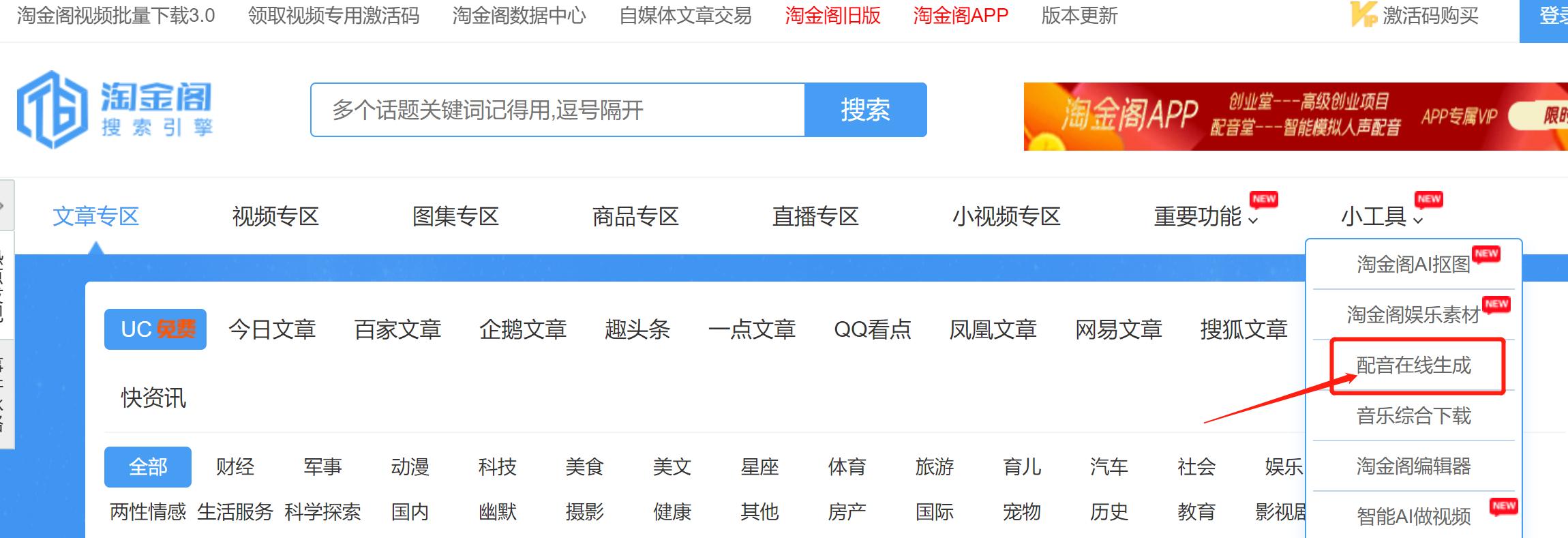
Task: Expand the collapsed left sidebar arrow
Action: pyautogui.click(x=5, y=206)
